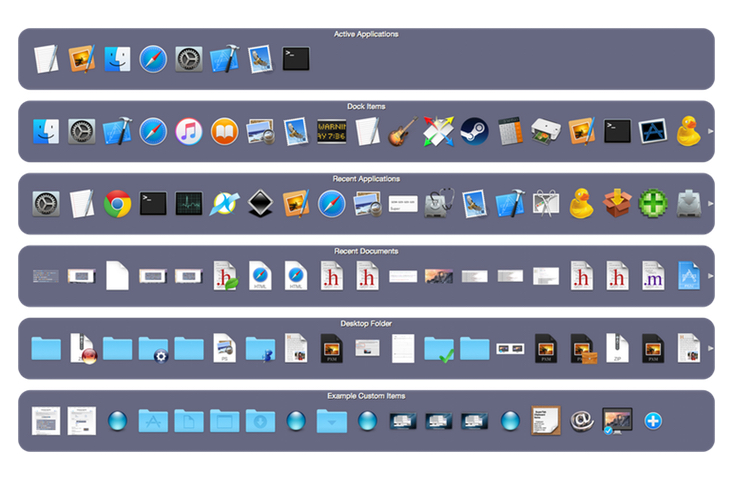Open the folder with dropdown triangle in Custom Items

tap(331, 421)
